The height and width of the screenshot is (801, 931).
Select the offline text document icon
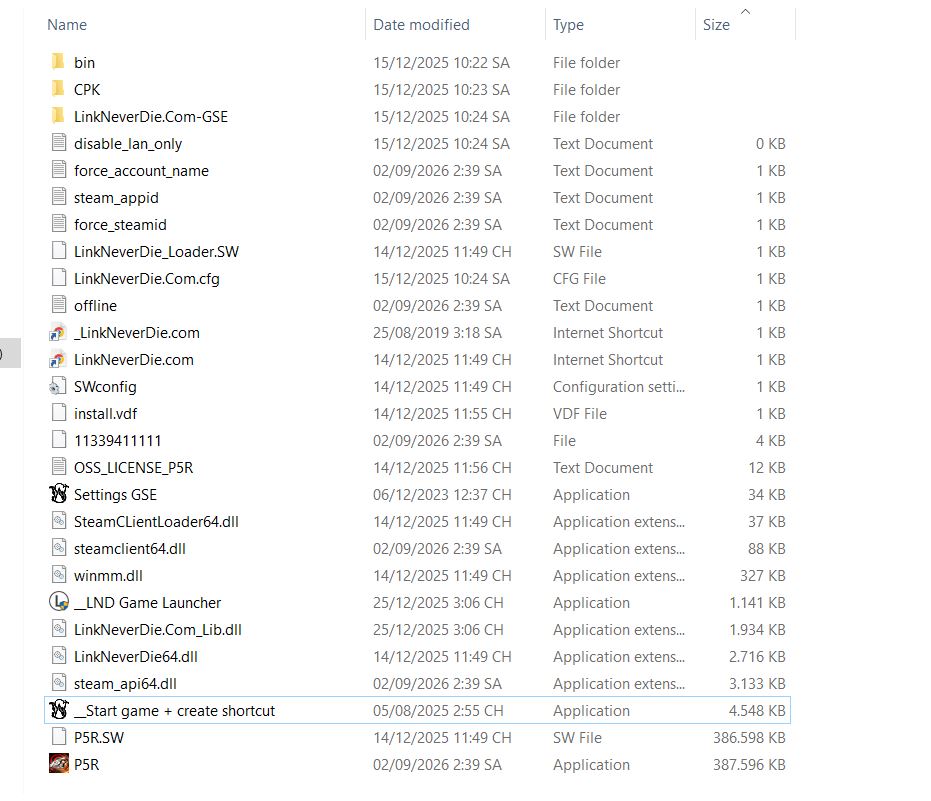click(x=58, y=305)
